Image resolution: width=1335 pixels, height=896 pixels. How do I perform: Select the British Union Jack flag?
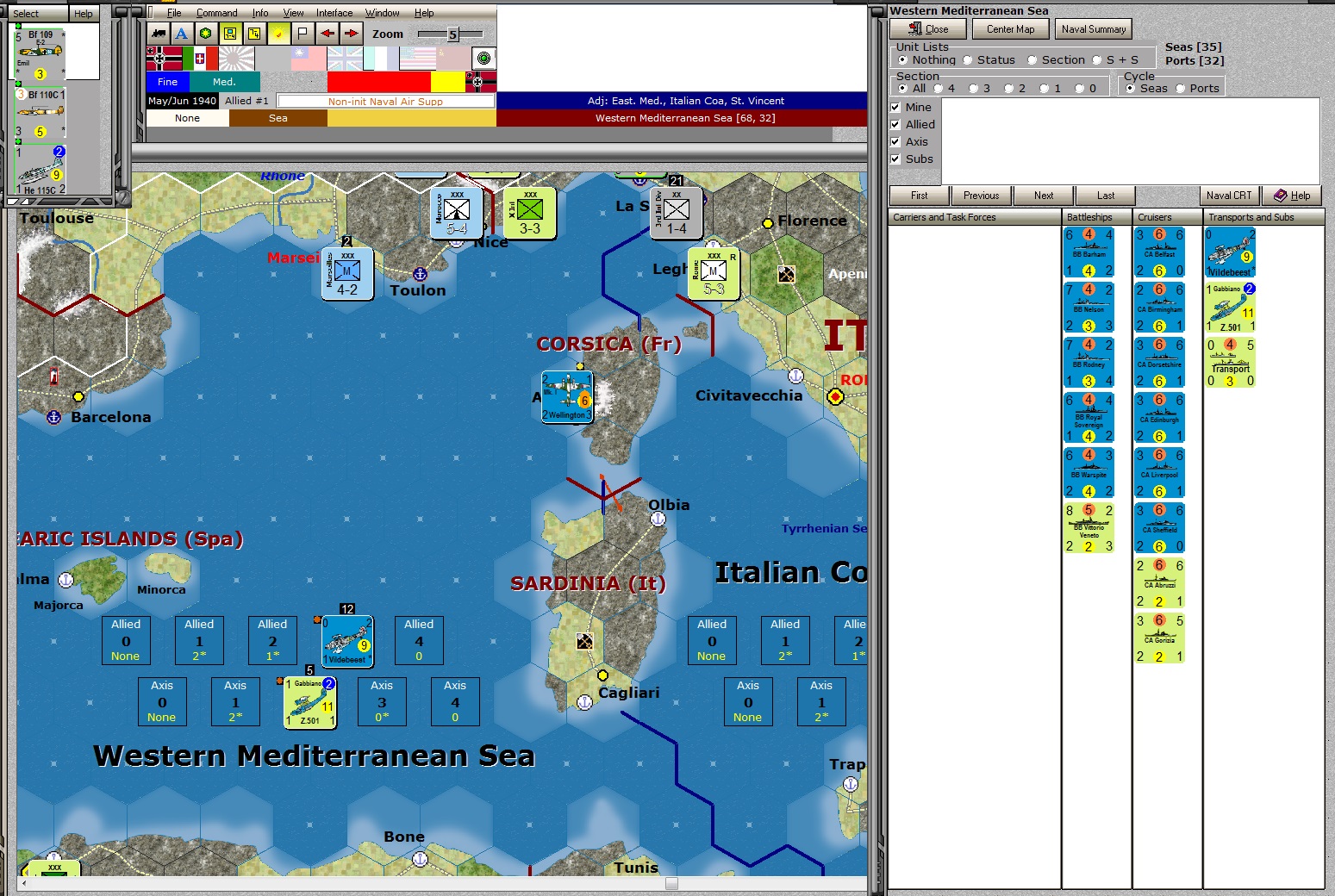click(x=345, y=59)
